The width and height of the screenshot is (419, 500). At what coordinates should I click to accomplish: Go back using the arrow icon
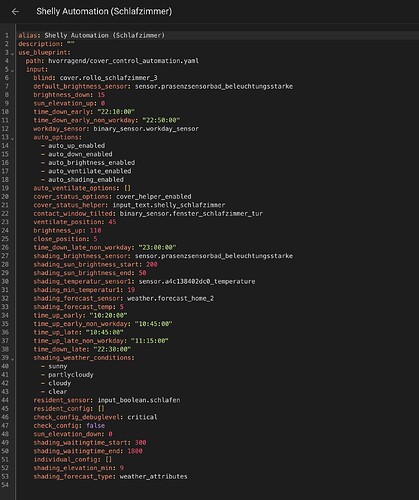click(15, 12)
